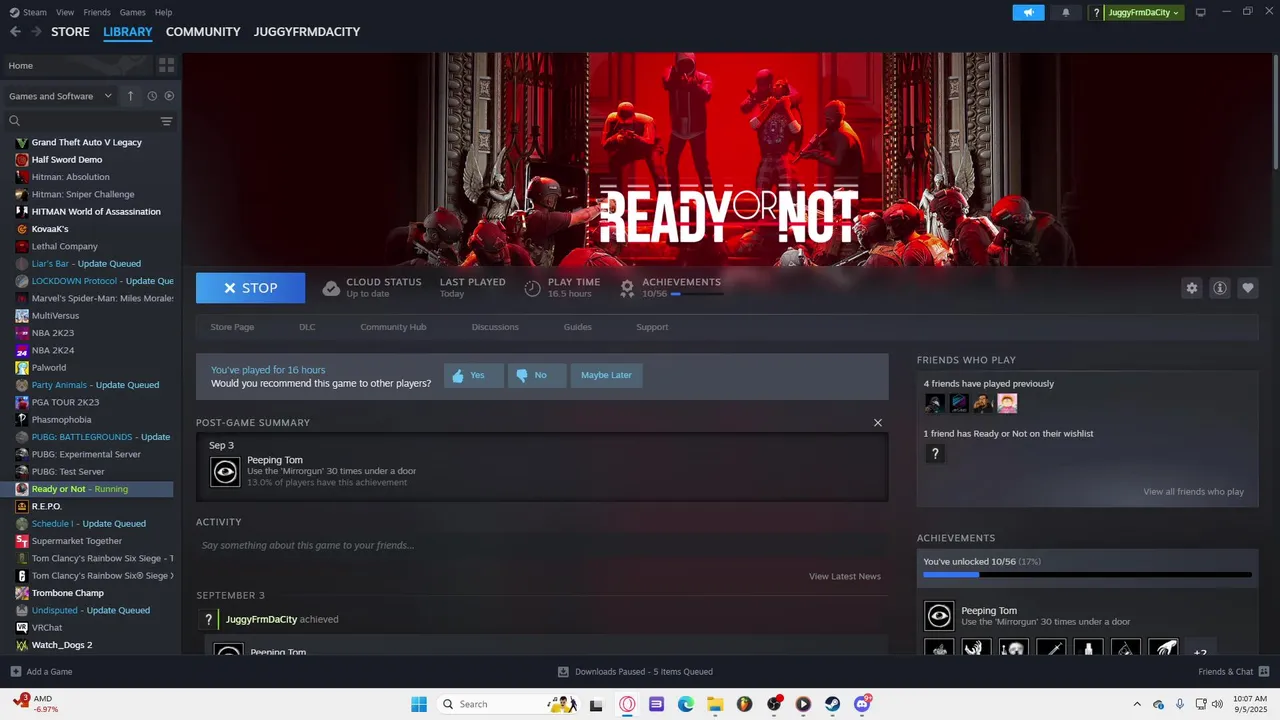Go forward with the right navigation arrow
Viewport: 1280px width, 720px height.
click(37, 32)
